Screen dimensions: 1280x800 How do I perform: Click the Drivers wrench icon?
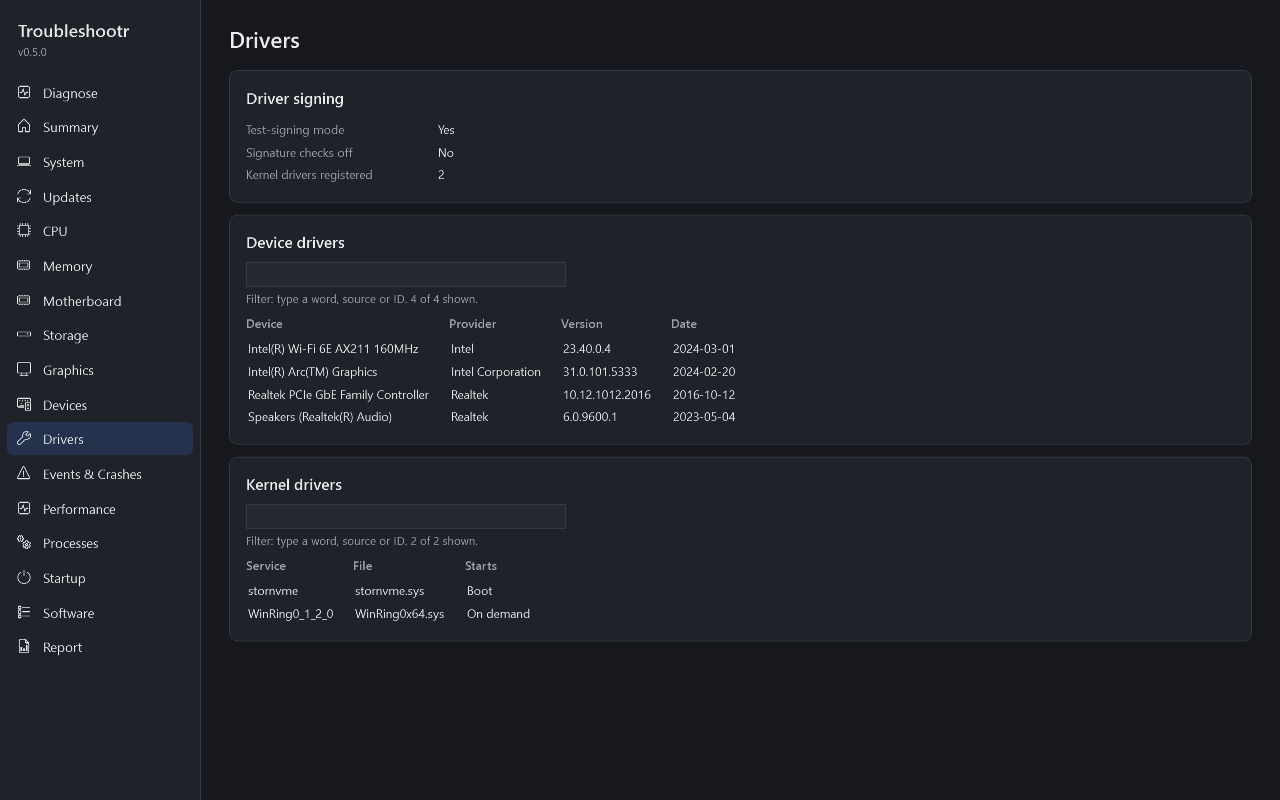(x=24, y=439)
